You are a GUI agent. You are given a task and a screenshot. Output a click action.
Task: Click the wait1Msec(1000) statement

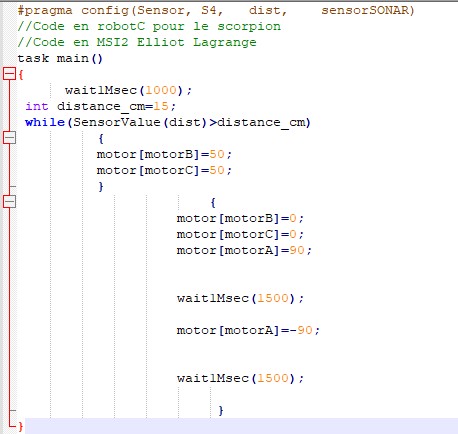129,90
